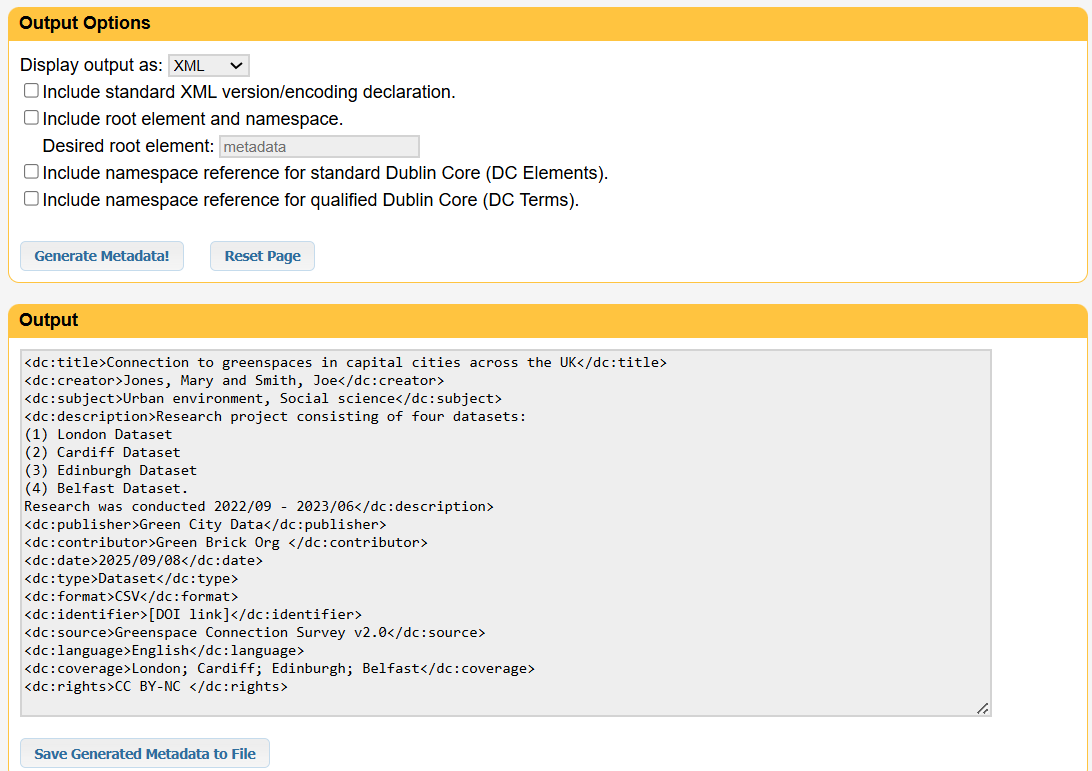
Task: Tick the qualified Dublin Core (DC Terms) checkbox
Action: click(32, 199)
